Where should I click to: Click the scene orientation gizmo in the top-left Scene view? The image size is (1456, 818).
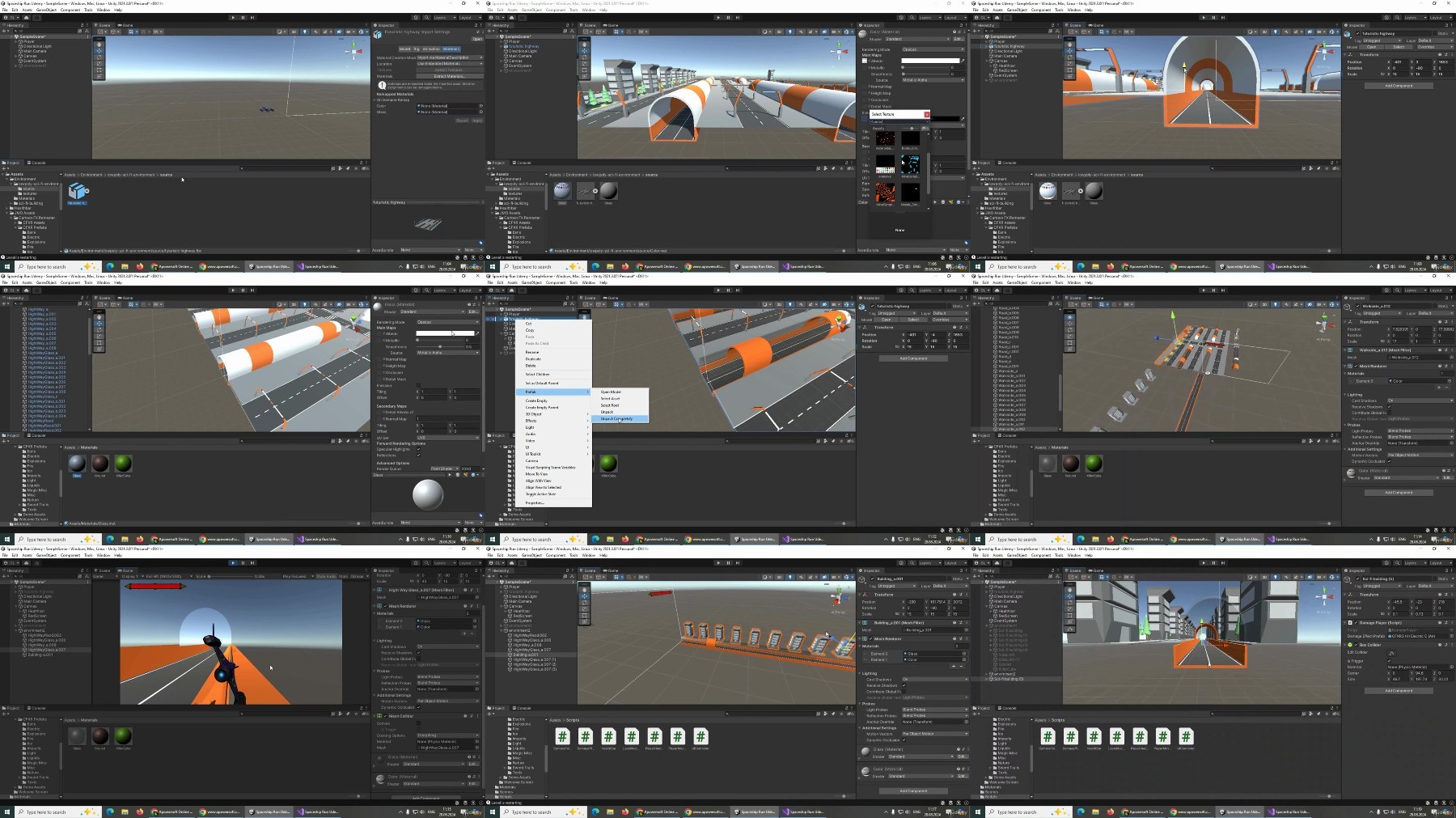pyautogui.click(x=353, y=52)
